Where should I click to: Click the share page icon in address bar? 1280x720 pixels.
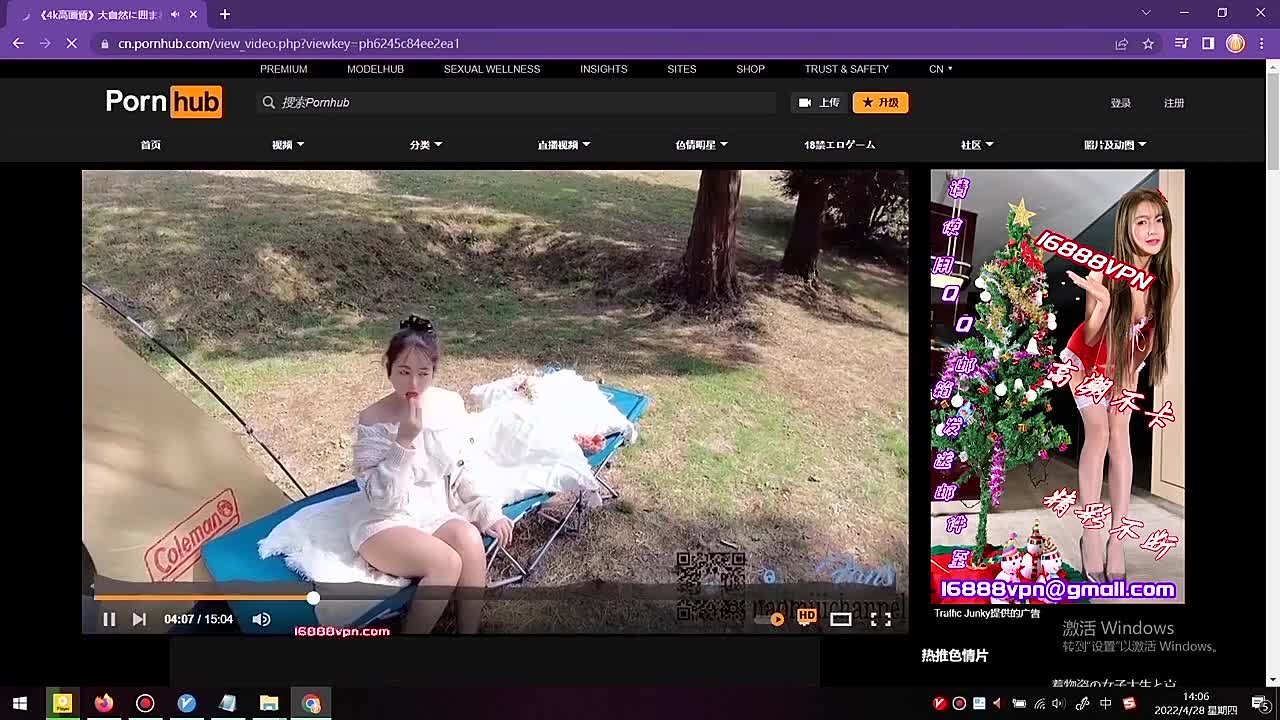(1121, 44)
